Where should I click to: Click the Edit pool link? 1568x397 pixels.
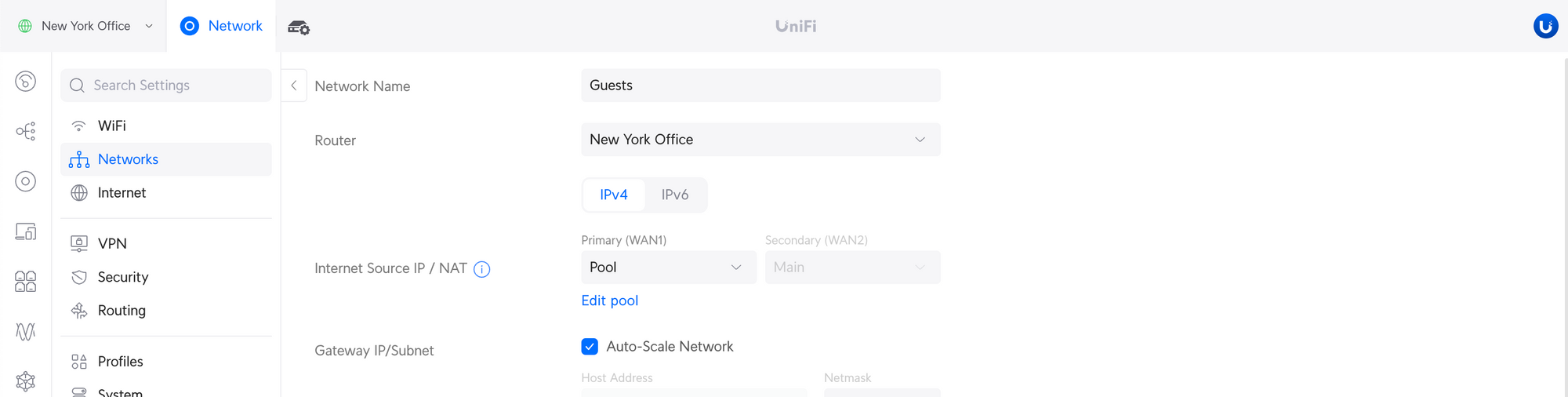pyautogui.click(x=609, y=300)
